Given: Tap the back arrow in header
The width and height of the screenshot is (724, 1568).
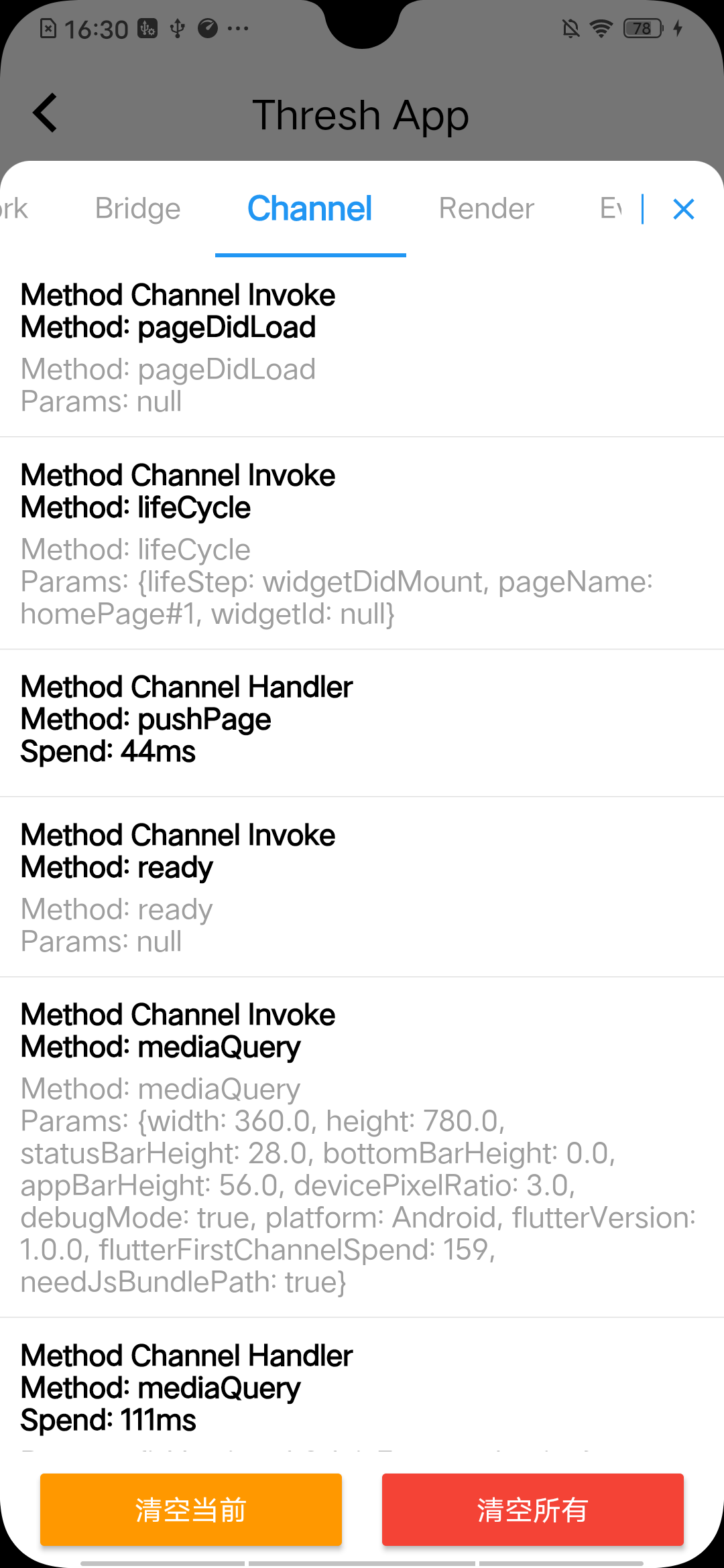Looking at the screenshot, I should click(x=45, y=113).
